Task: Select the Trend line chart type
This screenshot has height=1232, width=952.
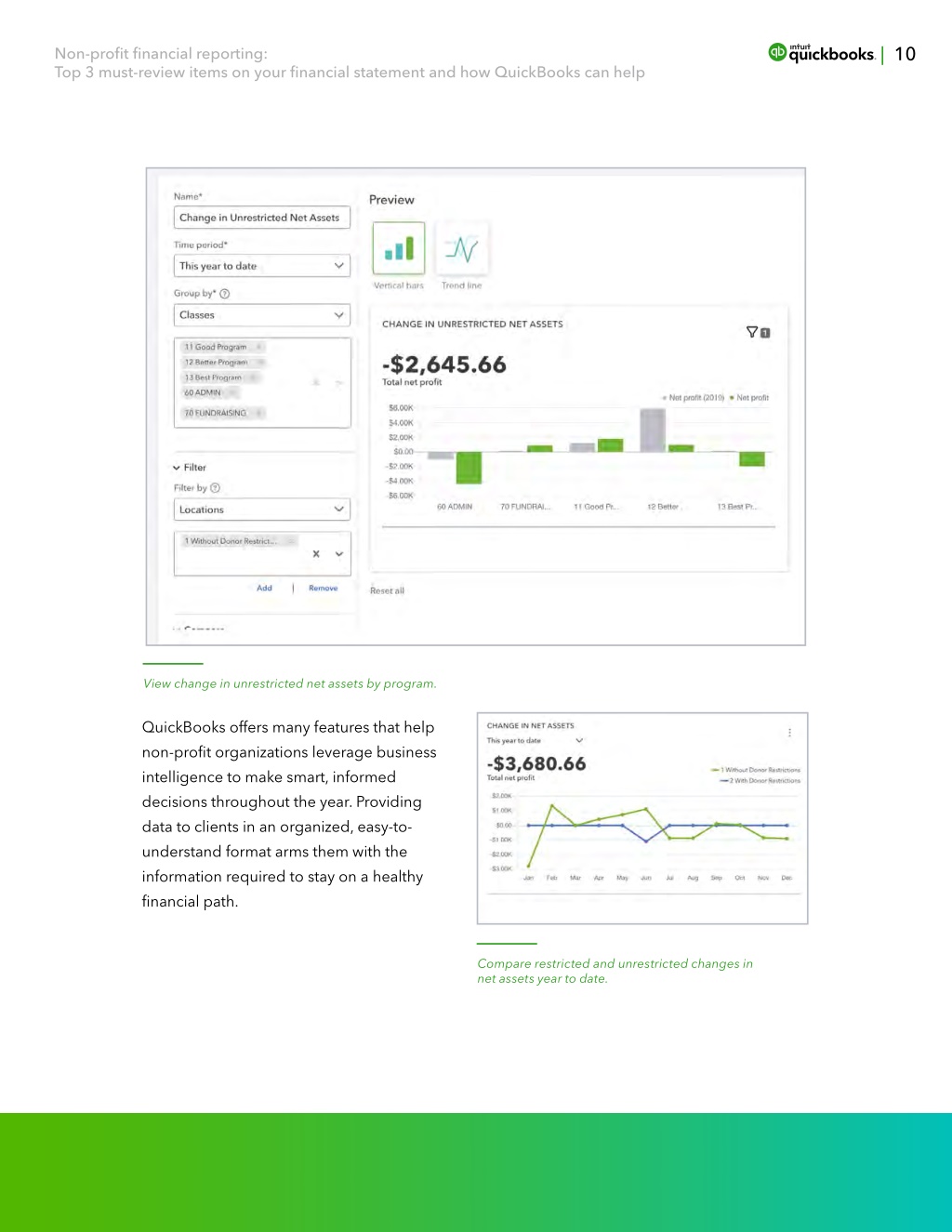Action: click(x=462, y=248)
